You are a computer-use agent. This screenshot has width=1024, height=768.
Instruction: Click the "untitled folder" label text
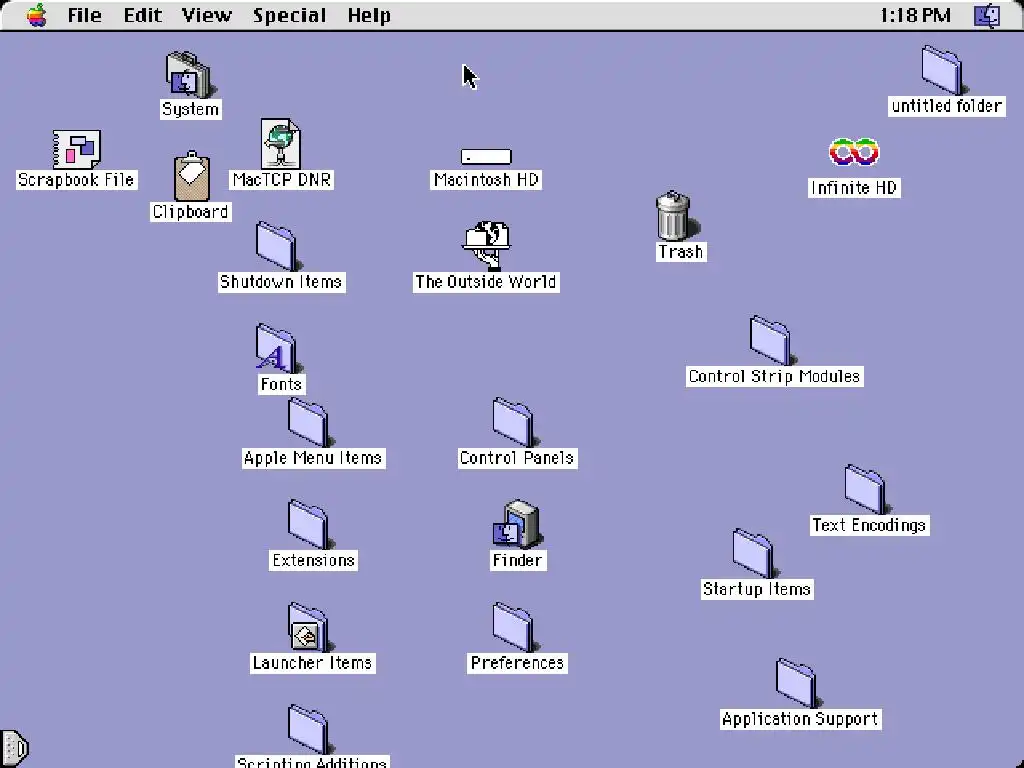946,106
